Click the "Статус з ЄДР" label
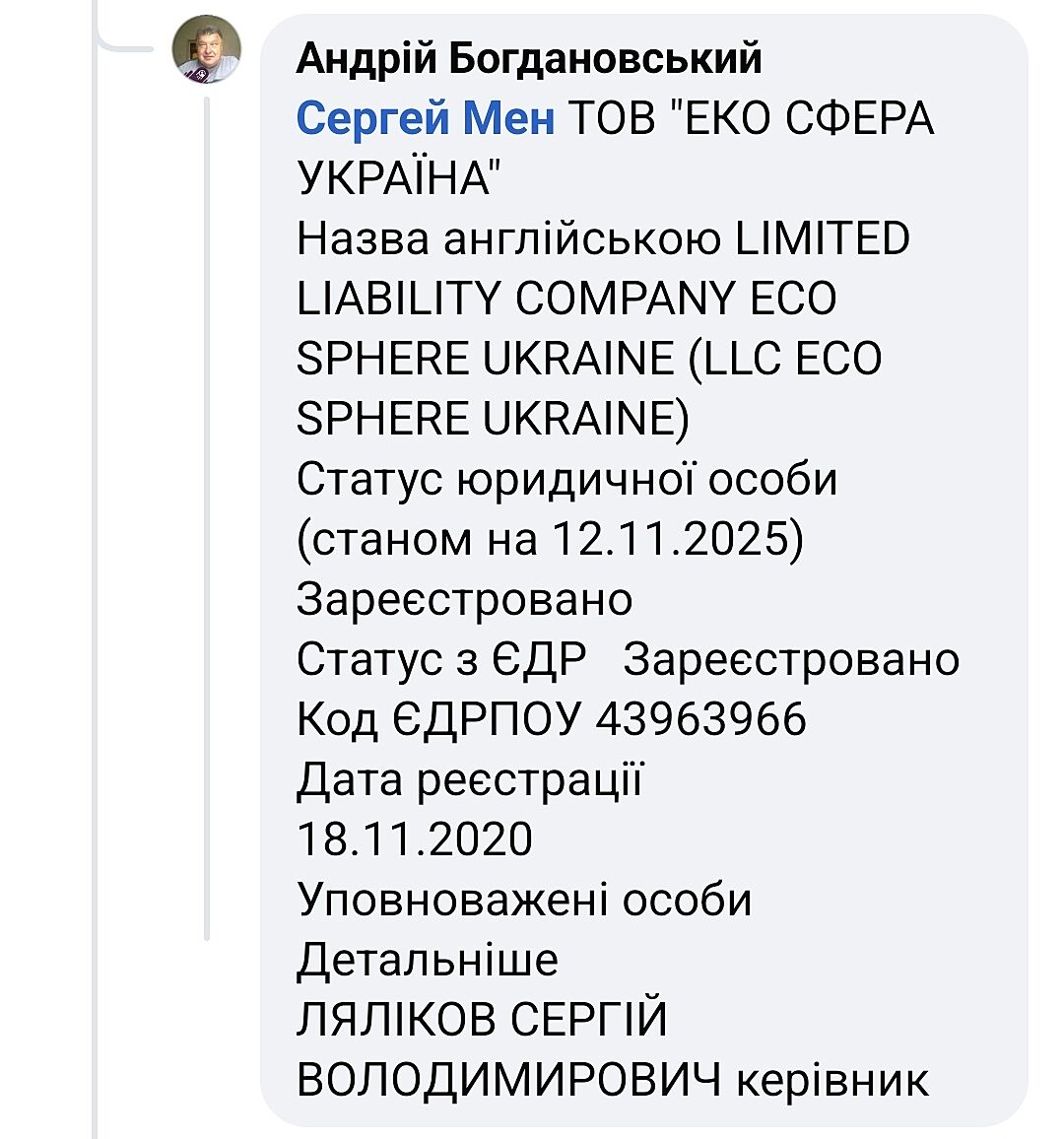This screenshot has width=1064, height=1139. 441,659
